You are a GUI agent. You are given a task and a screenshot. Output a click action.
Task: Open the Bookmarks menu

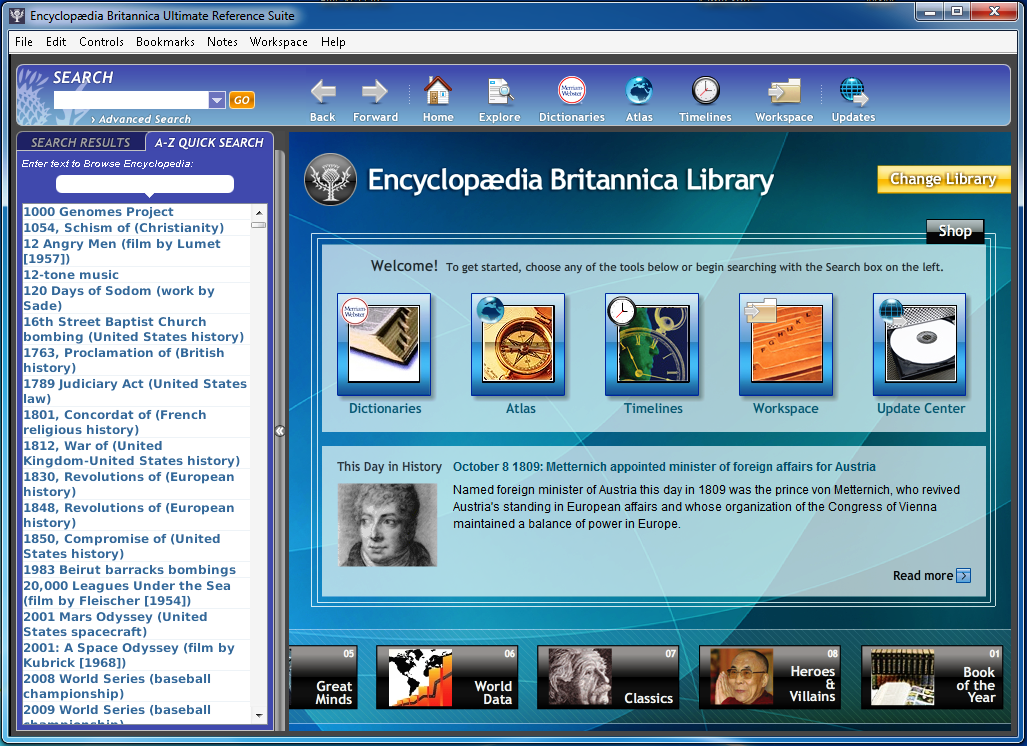point(165,42)
